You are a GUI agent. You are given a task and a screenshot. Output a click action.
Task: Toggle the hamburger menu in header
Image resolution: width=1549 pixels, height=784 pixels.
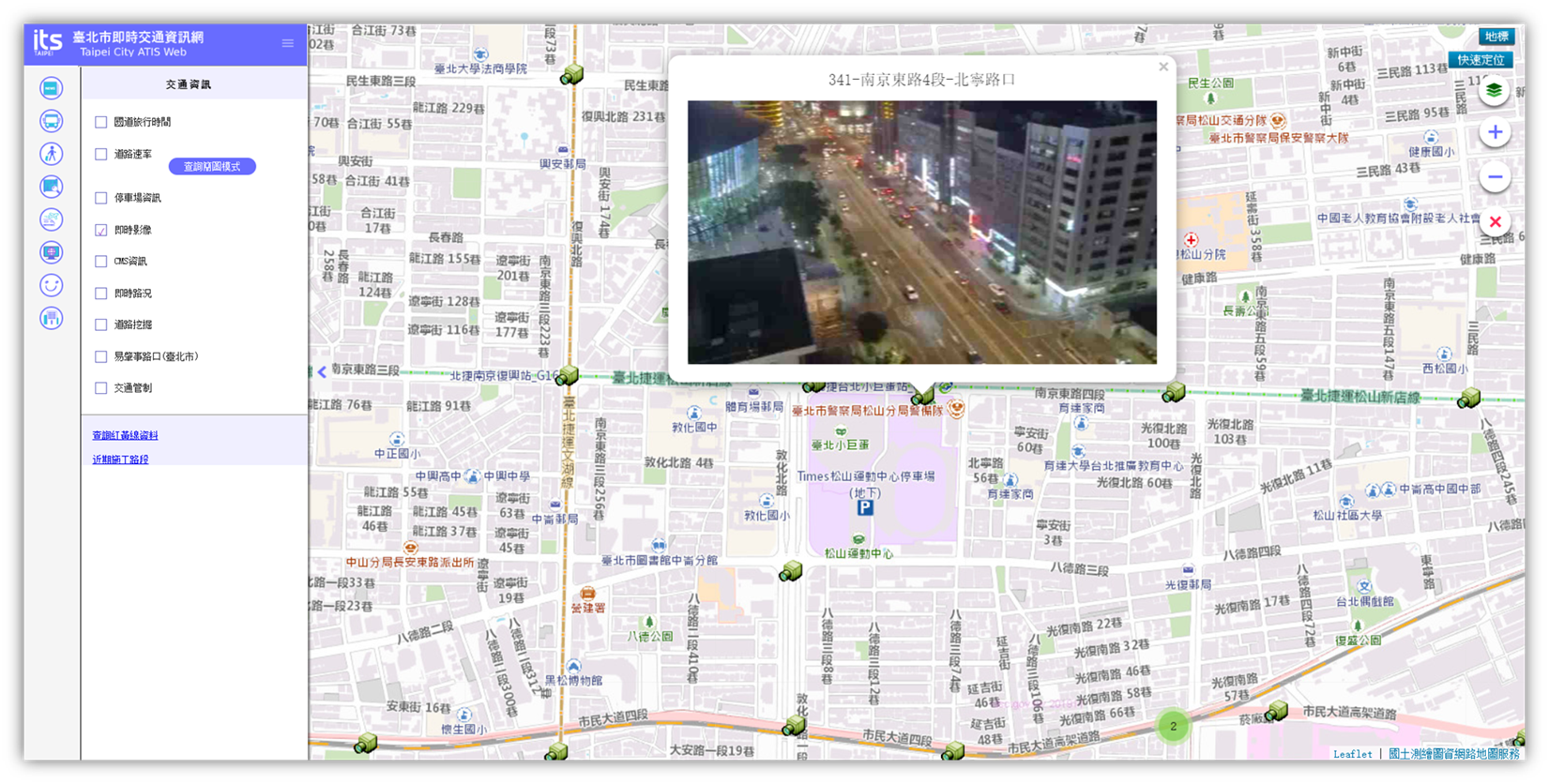click(288, 43)
